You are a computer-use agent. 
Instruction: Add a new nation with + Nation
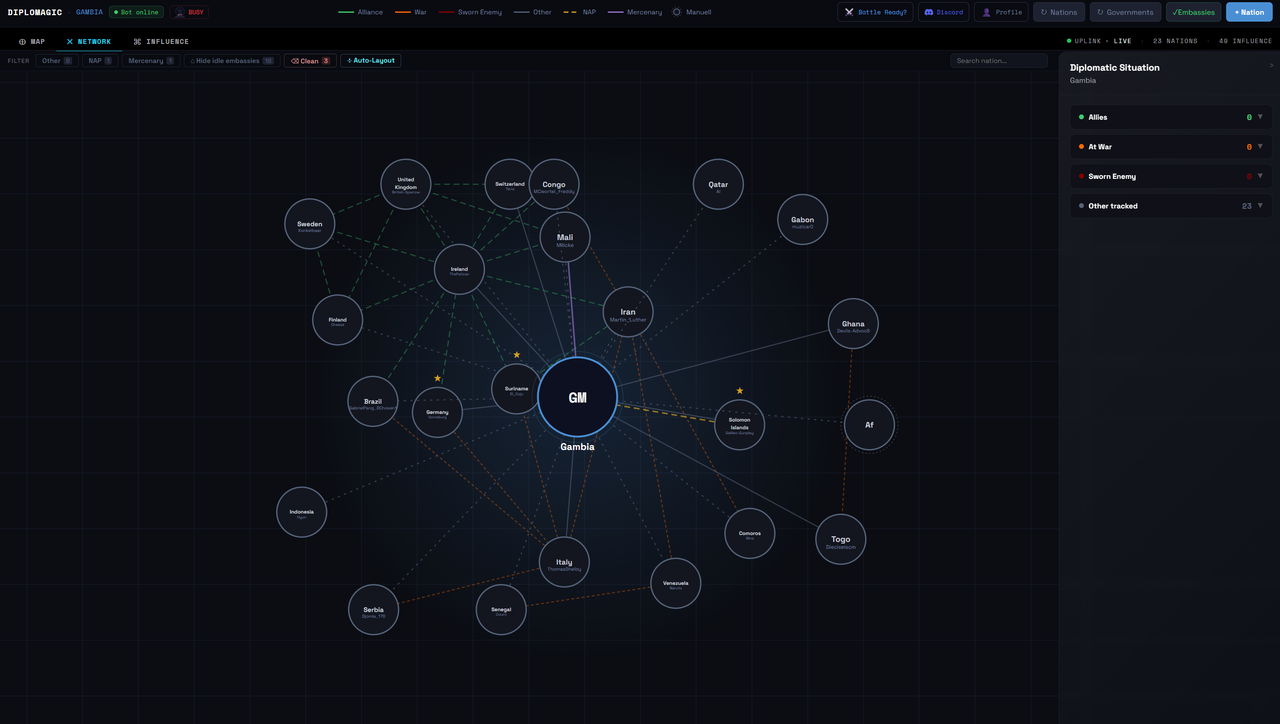[1249, 12]
